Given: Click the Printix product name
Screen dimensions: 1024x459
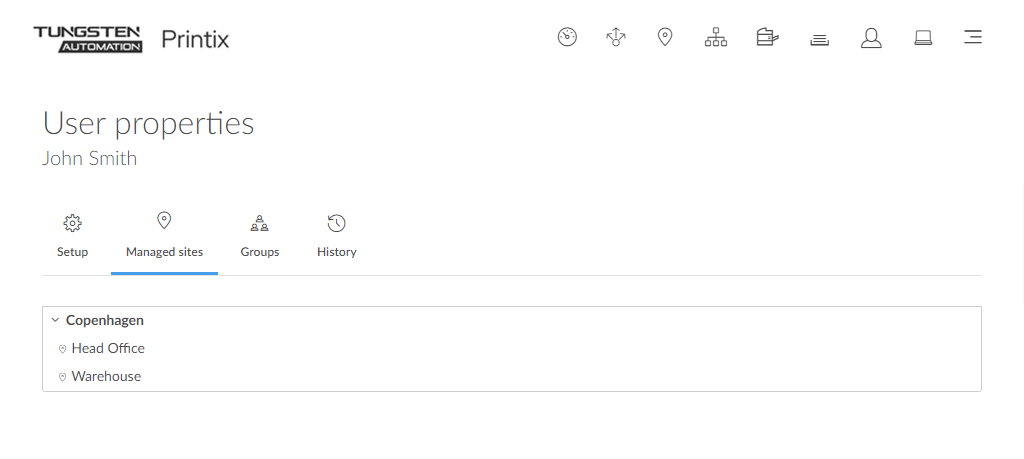Looking at the screenshot, I should 195,40.
